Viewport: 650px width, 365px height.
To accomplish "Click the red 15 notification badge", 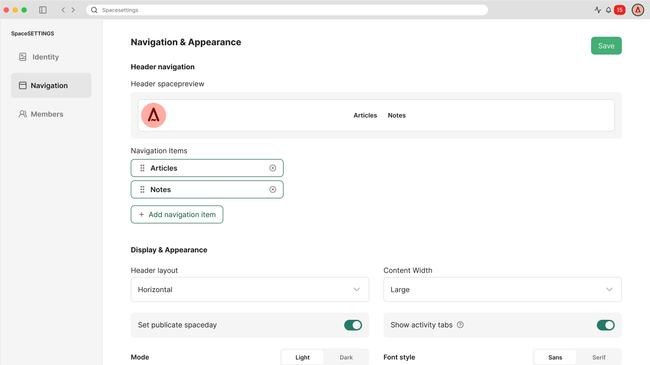I will pyautogui.click(x=620, y=10).
